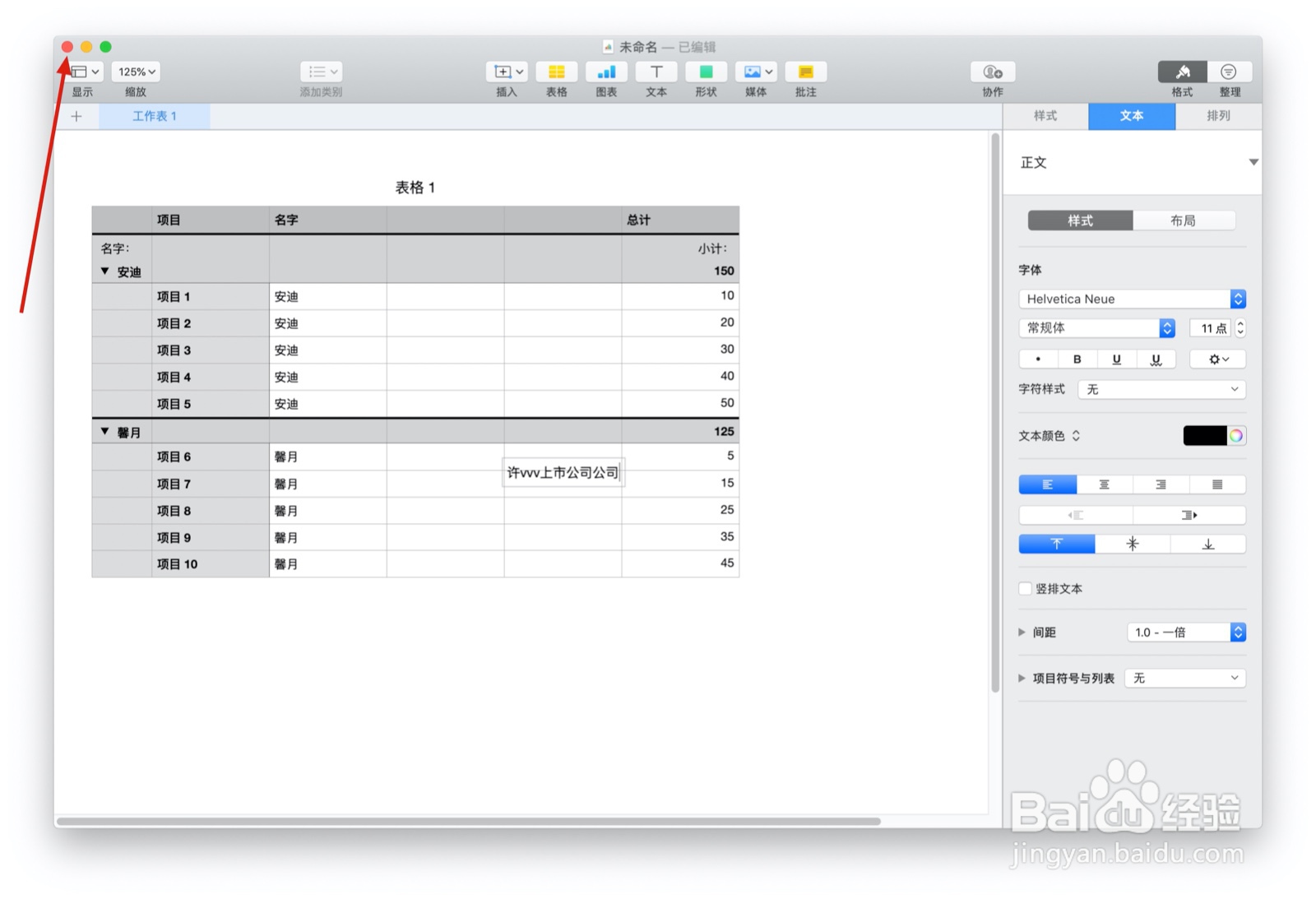Screen dimensions: 1316x899
Task: Select the 工作表 1 sheet tab
Action: click(x=155, y=116)
